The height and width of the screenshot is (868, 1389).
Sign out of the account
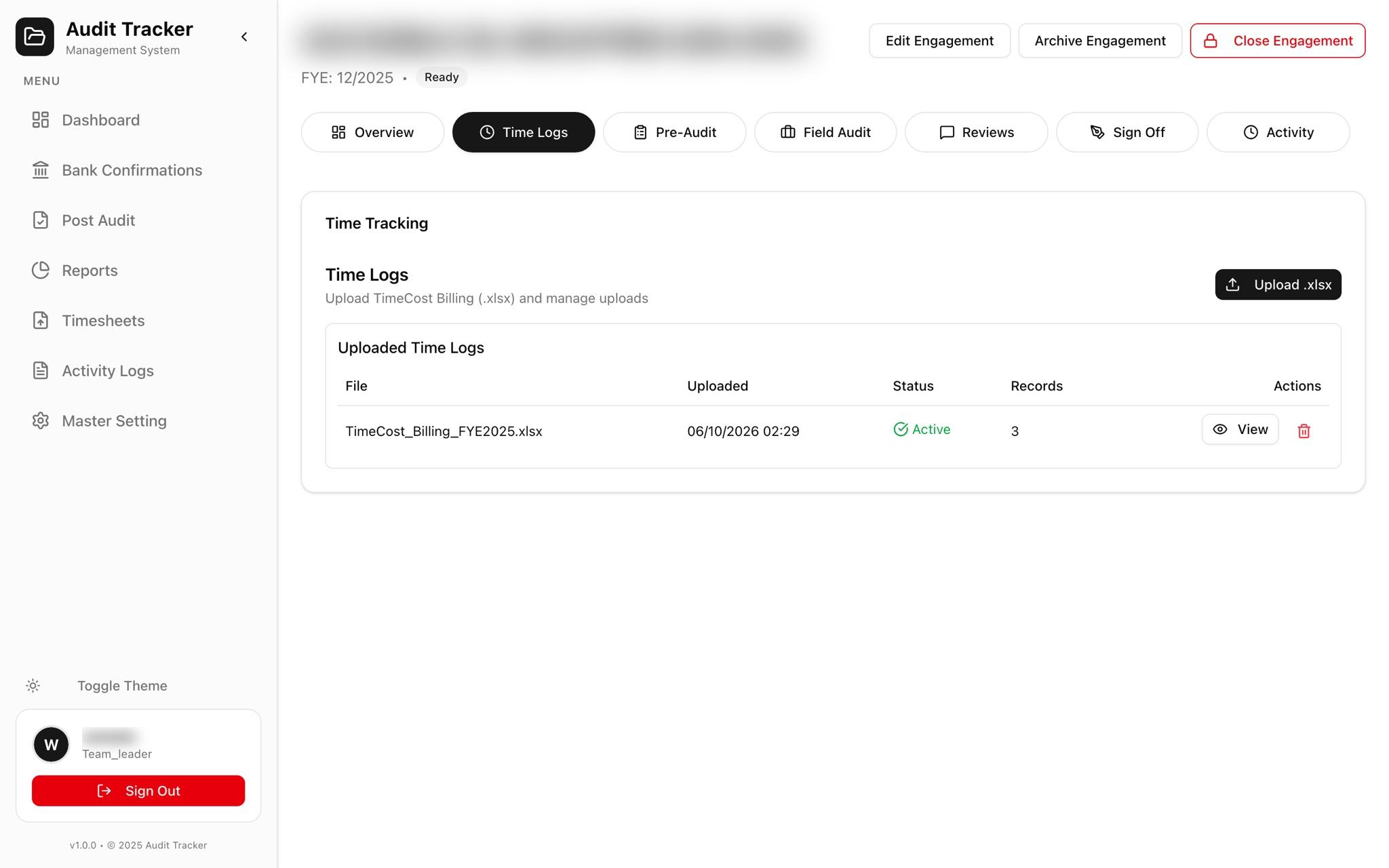138,791
